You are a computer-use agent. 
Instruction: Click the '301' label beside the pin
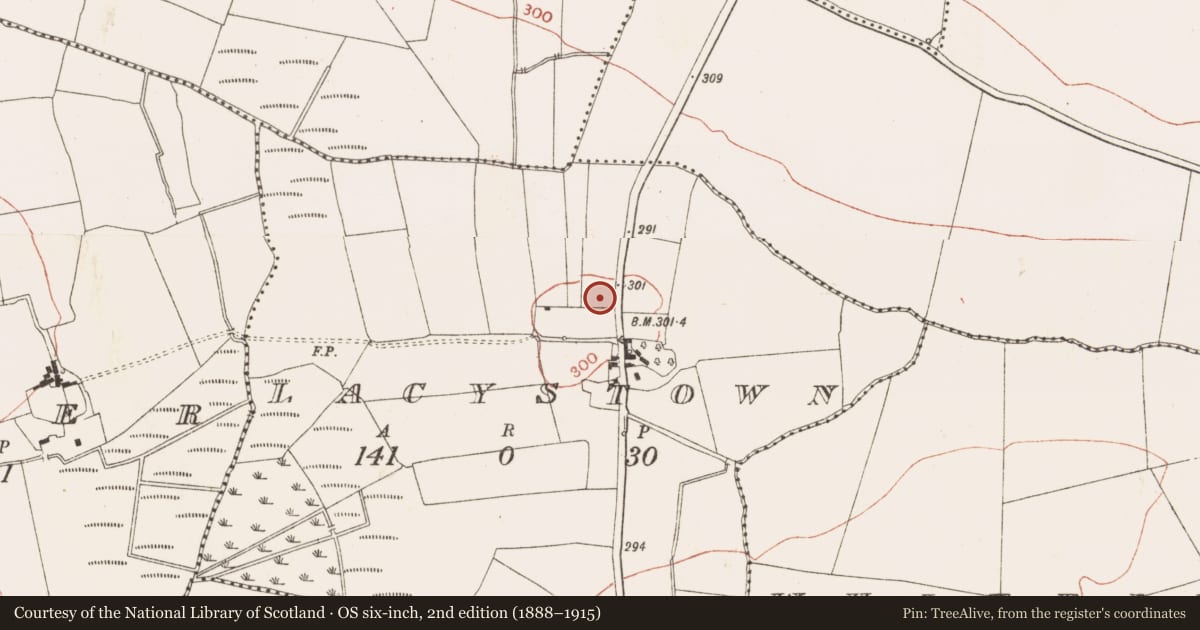pyautogui.click(x=638, y=285)
